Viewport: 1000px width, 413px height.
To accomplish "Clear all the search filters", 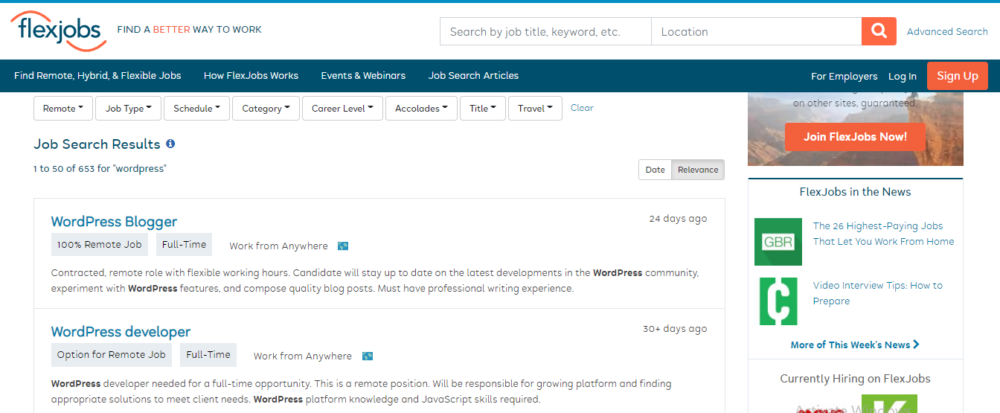I will coord(582,108).
